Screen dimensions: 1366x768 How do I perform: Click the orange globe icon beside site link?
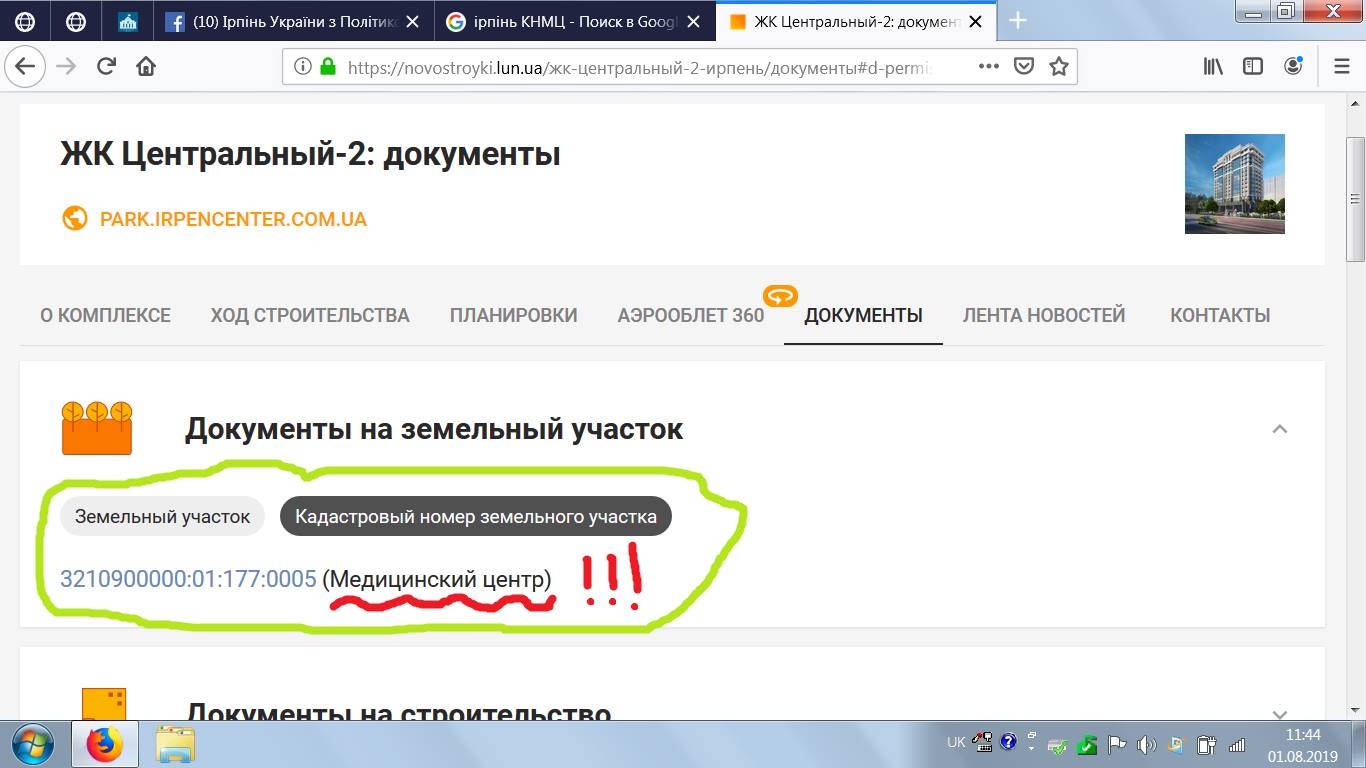pyautogui.click(x=74, y=218)
